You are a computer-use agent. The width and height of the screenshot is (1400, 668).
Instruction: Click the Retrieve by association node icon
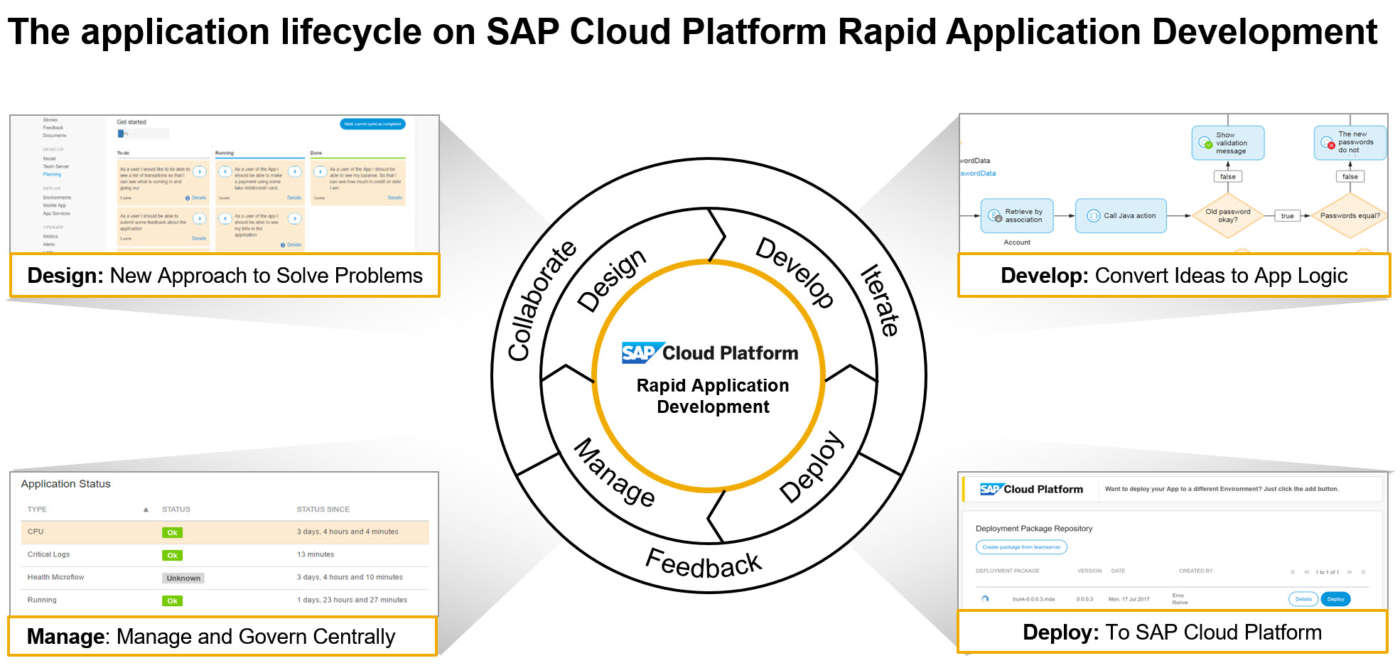[x=994, y=214]
